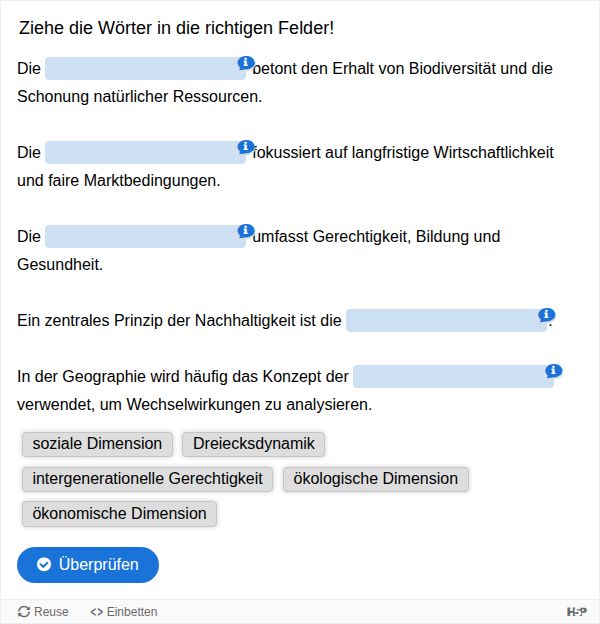This screenshot has width=600, height=624.
Task: Click the info tip icon after 'Nachhaltigkeit ist die'
Action: (x=546, y=315)
